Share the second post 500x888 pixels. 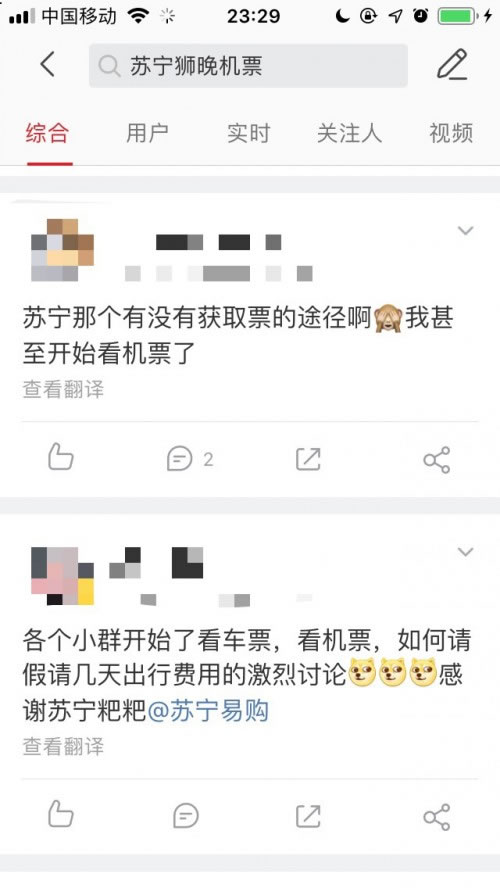[x=437, y=817]
